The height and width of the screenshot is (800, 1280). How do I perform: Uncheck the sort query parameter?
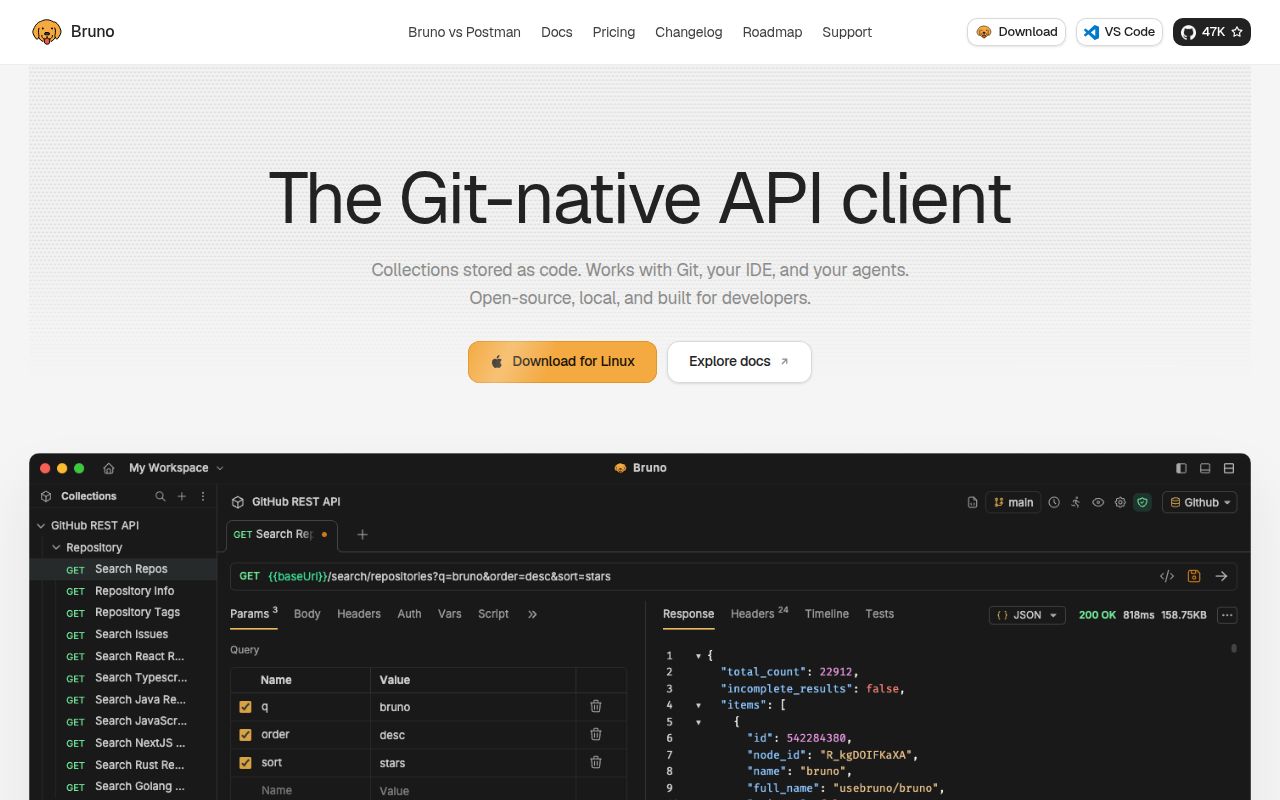click(245, 762)
